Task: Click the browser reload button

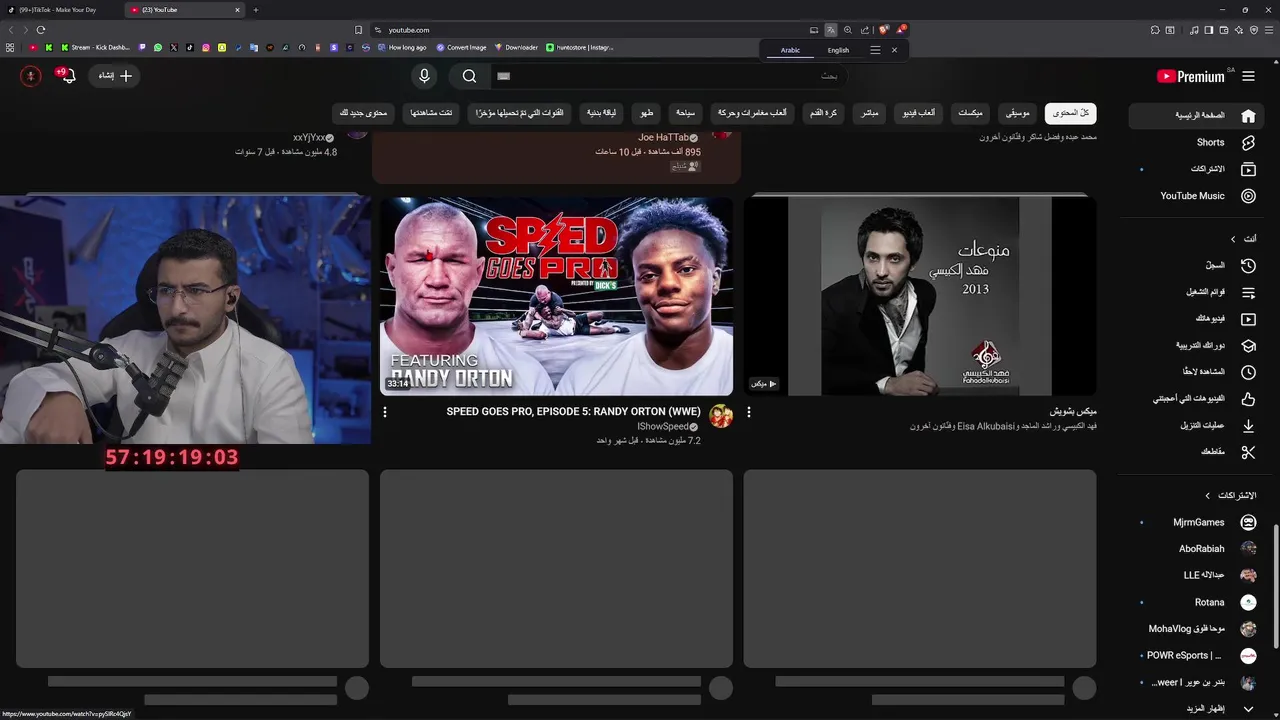Action: coord(40,30)
